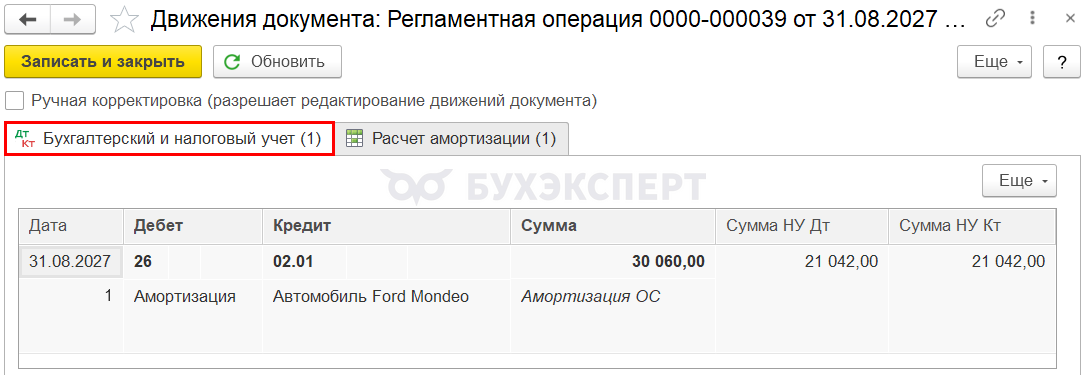Add document to favorites with star icon
1085x375 pixels.
click(125, 19)
